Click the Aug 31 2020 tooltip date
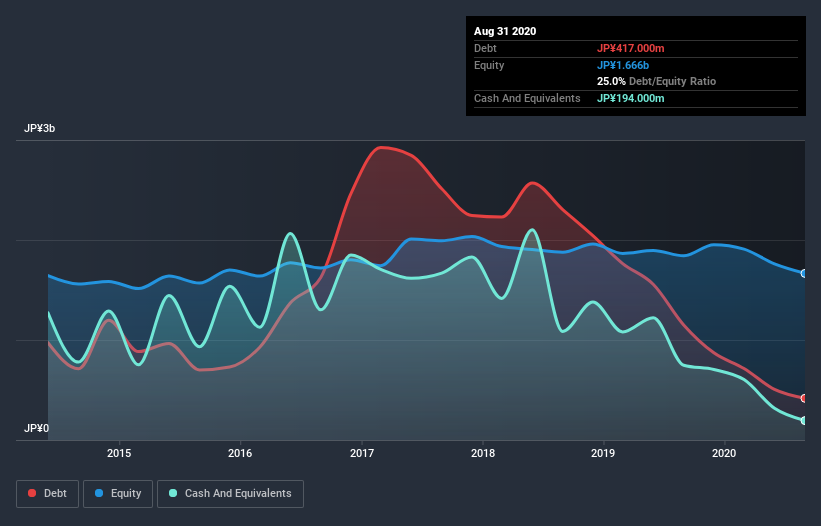The image size is (821, 526). (505, 31)
